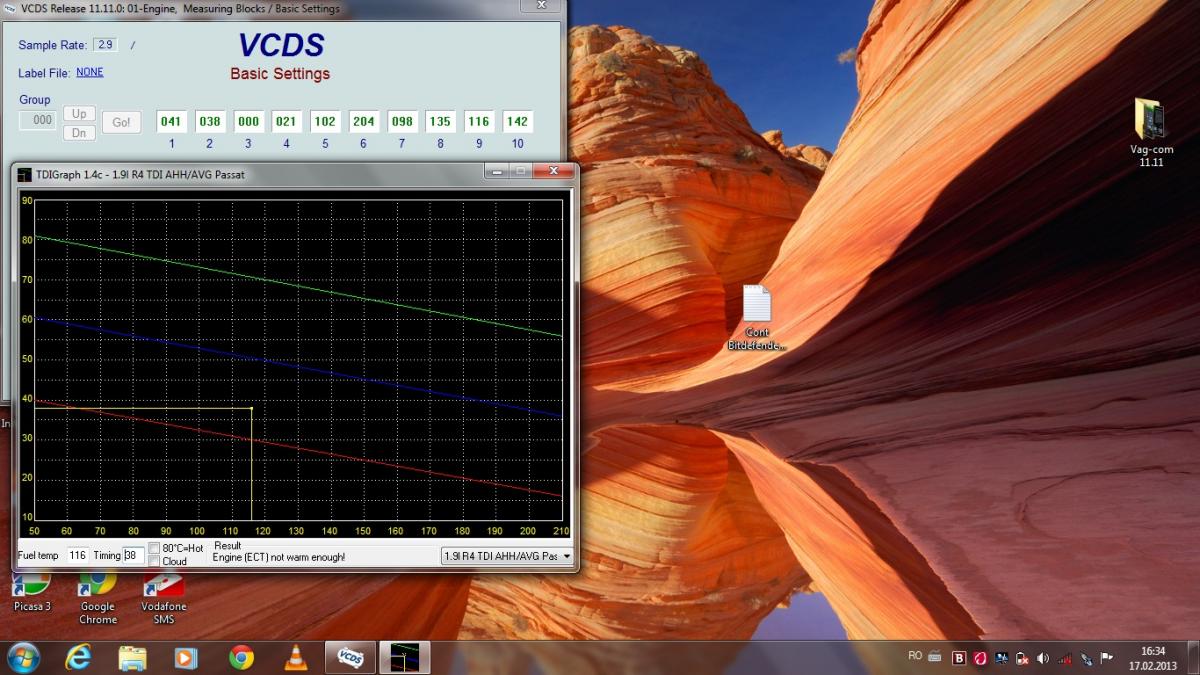This screenshot has height=675, width=1200.
Task: Click the Up group button
Action: 79,114
